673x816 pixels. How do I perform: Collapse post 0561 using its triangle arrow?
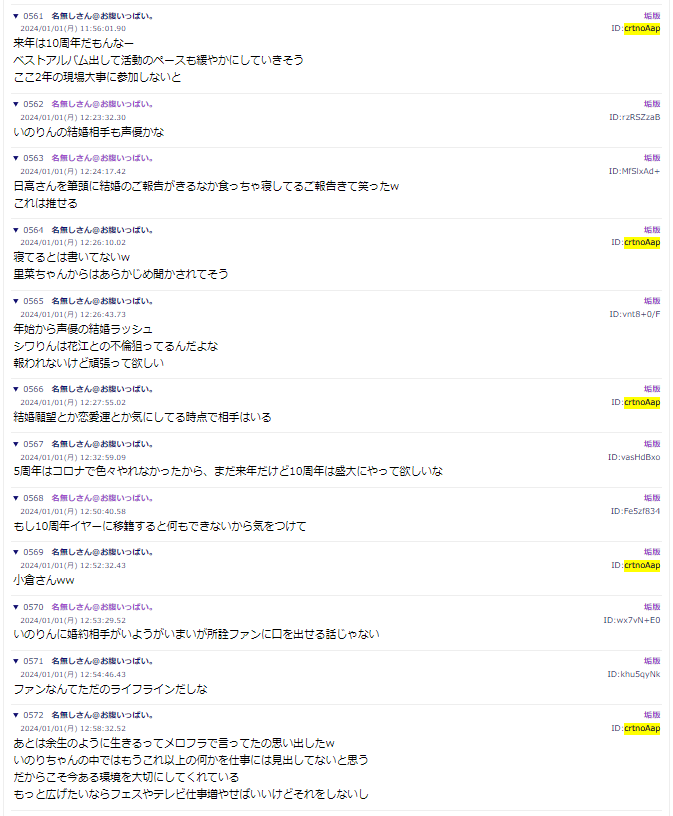pyautogui.click(x=16, y=17)
